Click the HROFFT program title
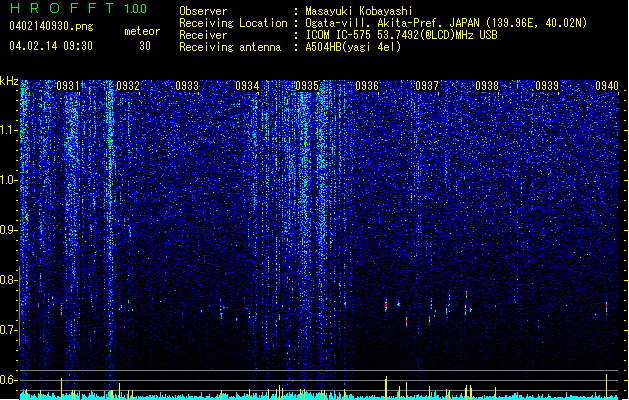The height and width of the screenshot is (400, 629). (x=62, y=8)
